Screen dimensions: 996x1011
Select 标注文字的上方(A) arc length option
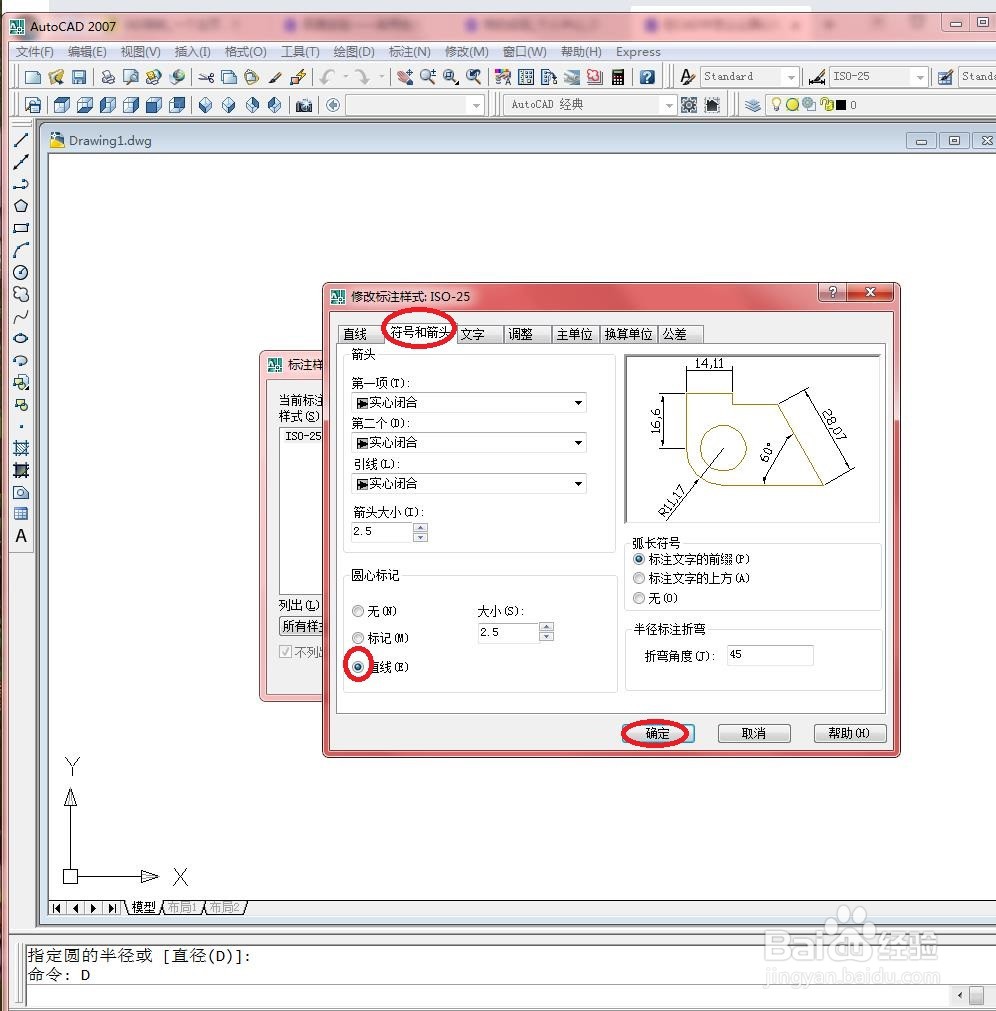pos(639,578)
